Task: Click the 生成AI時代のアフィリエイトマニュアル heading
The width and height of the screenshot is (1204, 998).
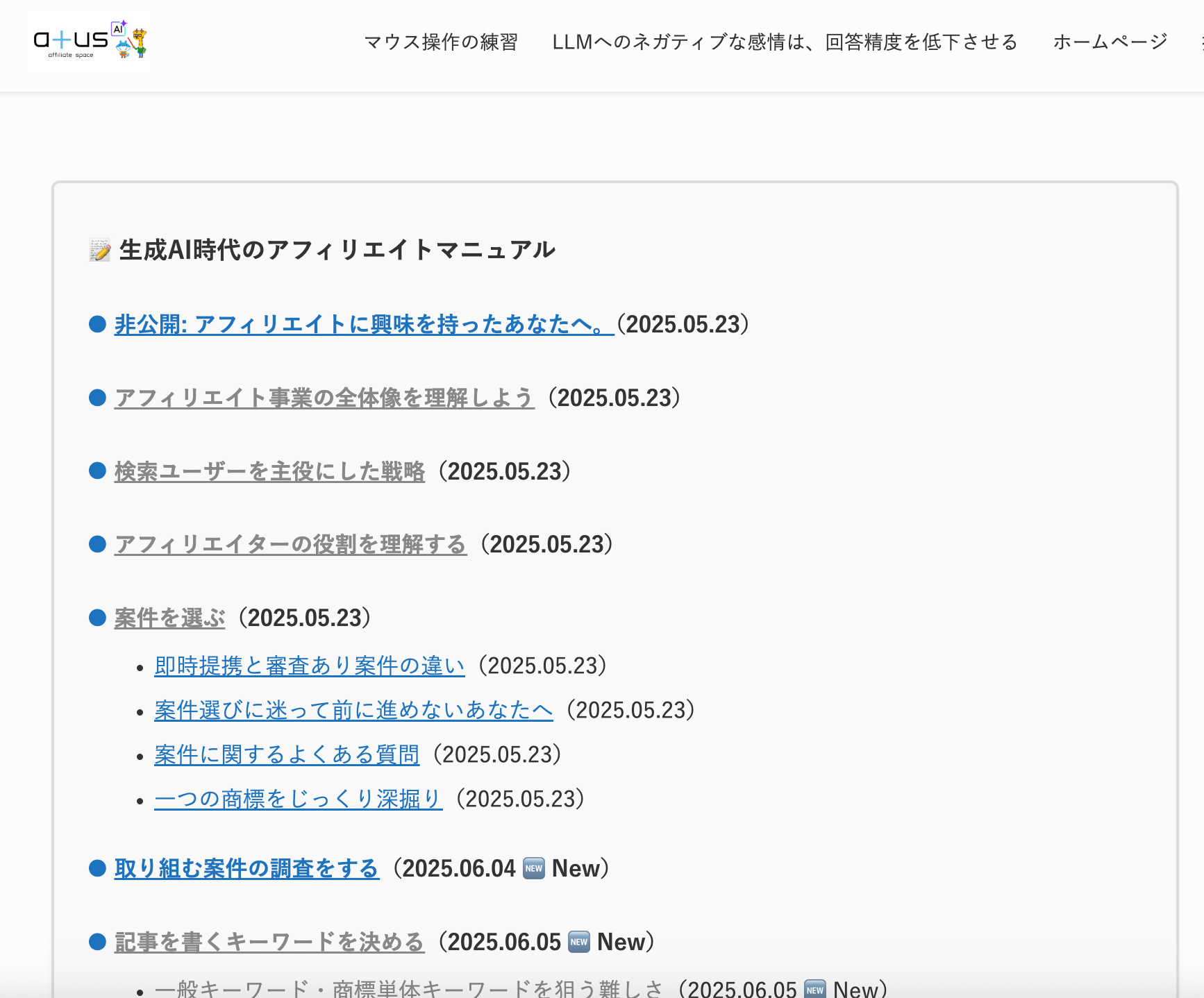Action: coord(337,251)
